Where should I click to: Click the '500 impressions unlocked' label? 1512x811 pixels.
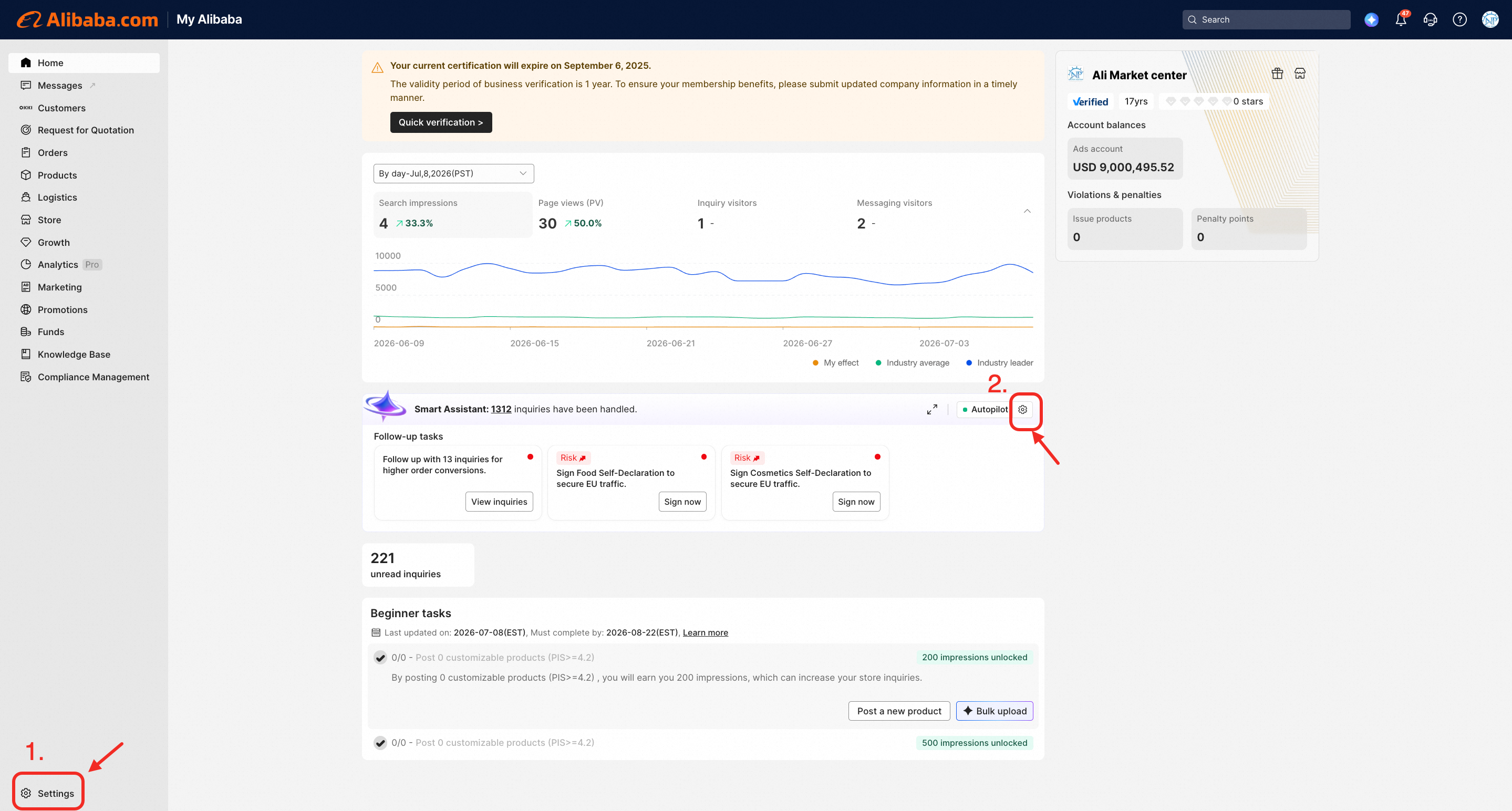975,744
